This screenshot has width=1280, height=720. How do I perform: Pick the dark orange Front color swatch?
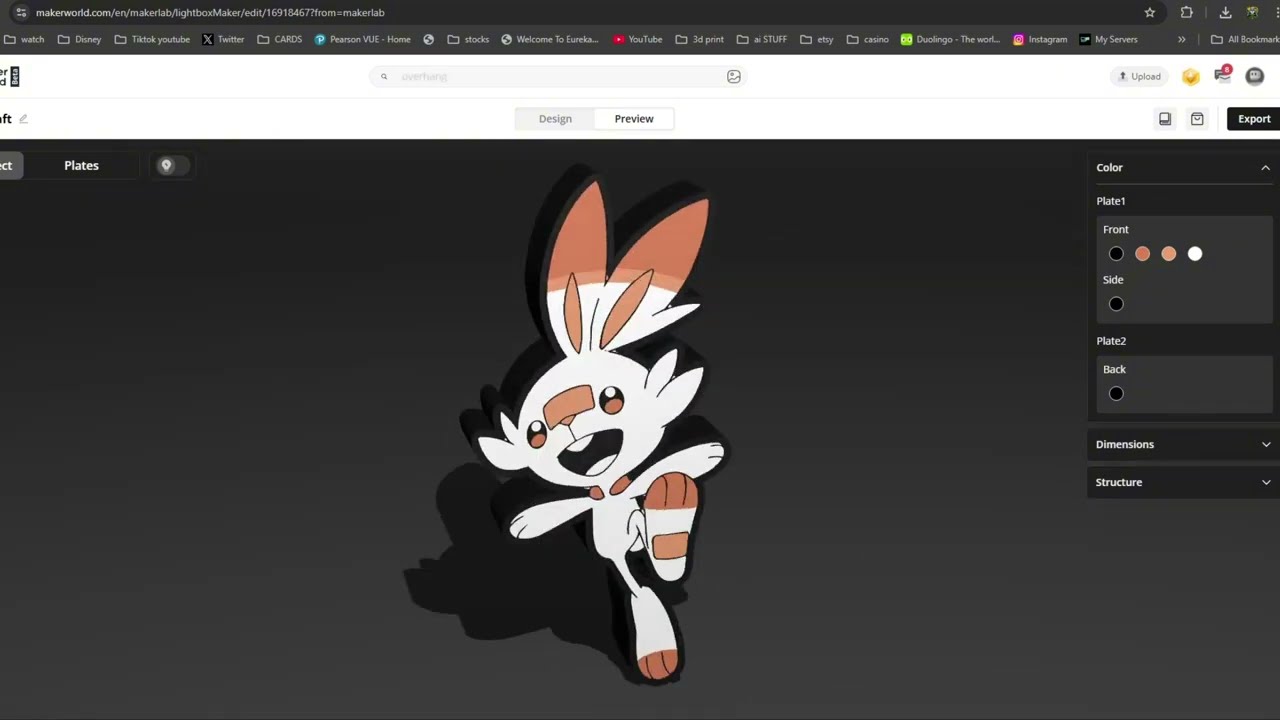(x=1142, y=254)
